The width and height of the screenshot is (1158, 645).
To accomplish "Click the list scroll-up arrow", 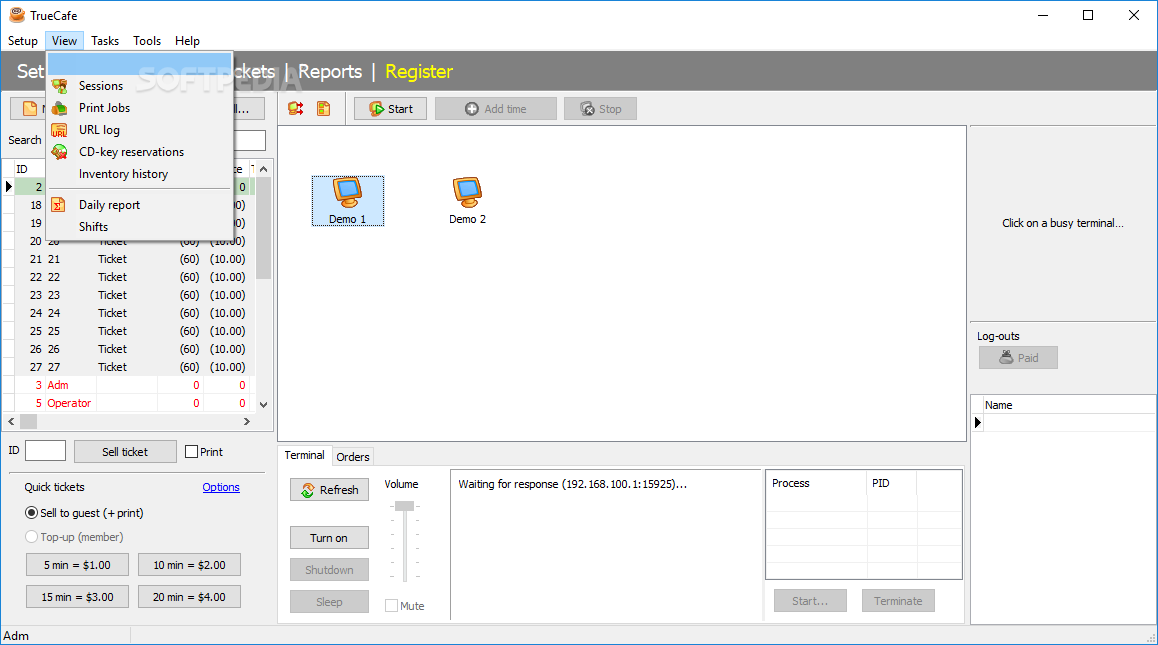I will [x=264, y=169].
